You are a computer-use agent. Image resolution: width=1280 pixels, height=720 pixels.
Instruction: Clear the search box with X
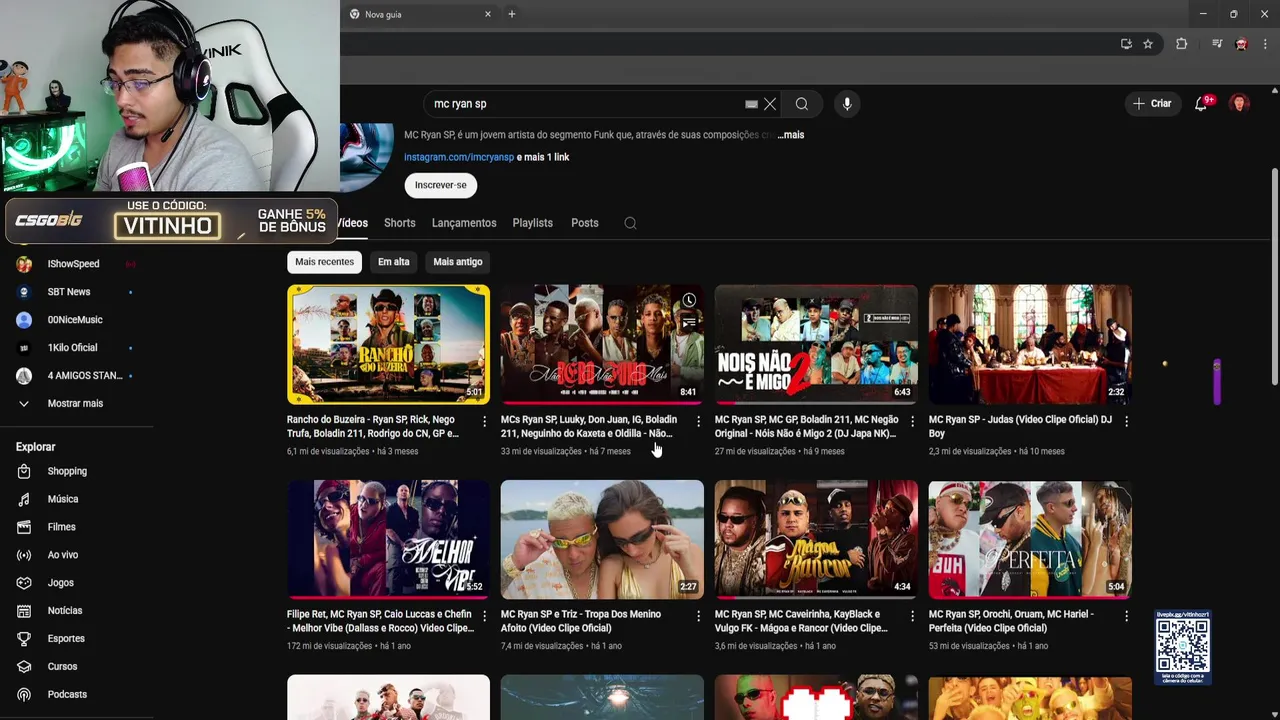click(x=770, y=104)
